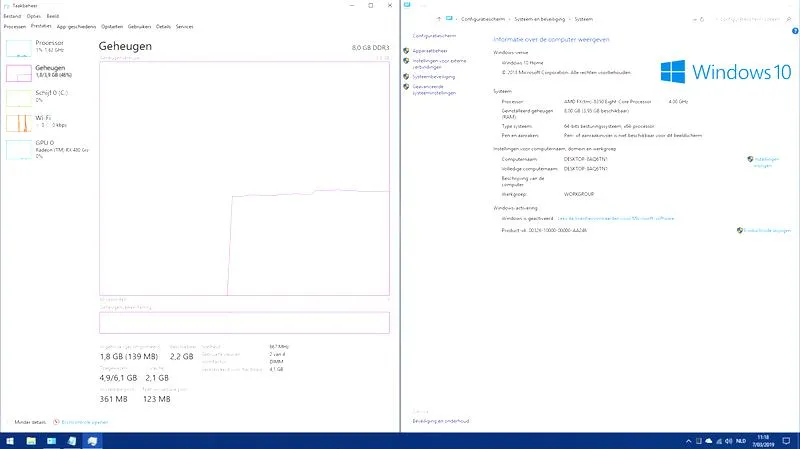The height and width of the screenshot is (449, 800).
Task: Click the Up arrow in the System window
Action: pyautogui.click(x=438, y=19)
